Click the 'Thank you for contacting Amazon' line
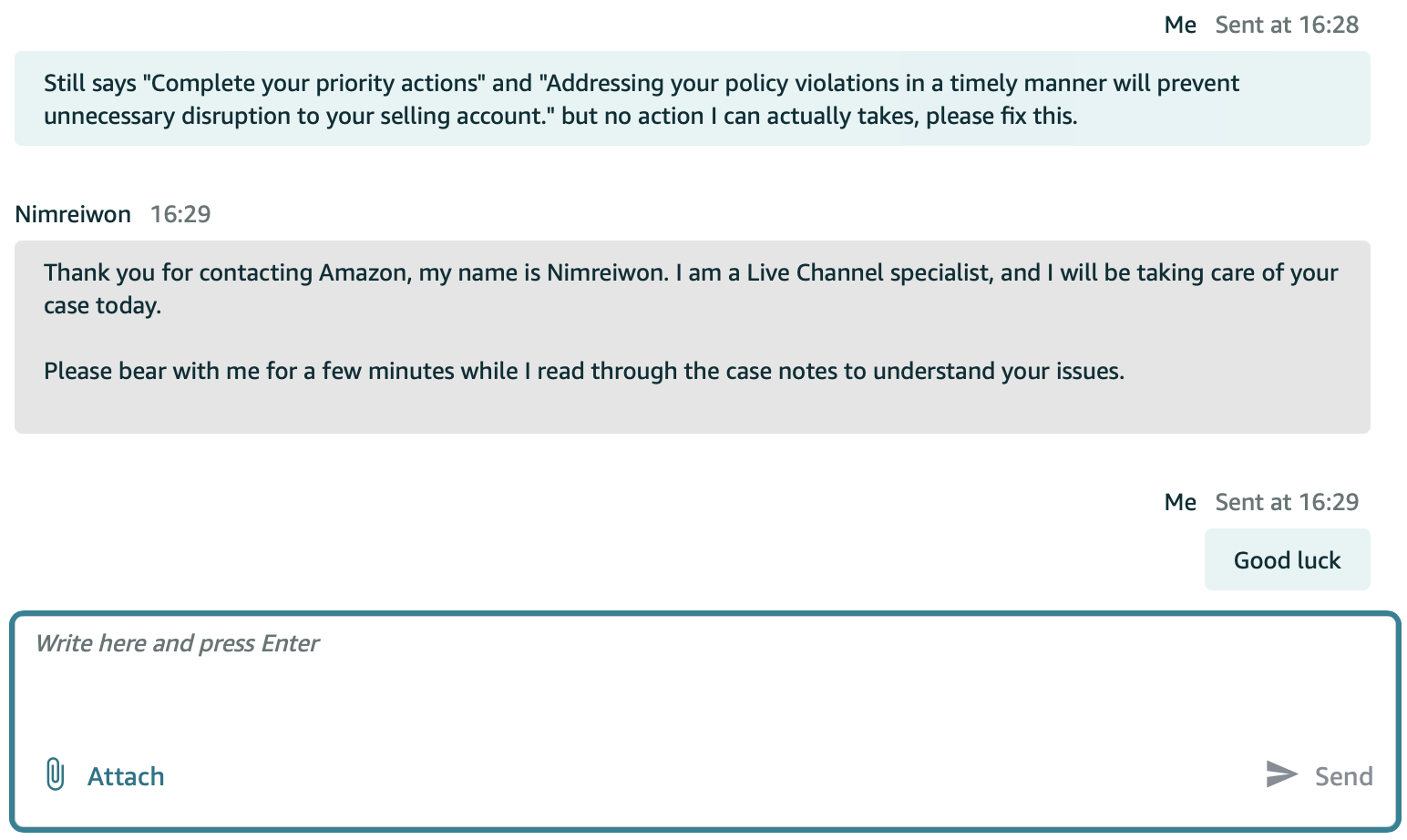Screen dimensions: 1407x840 coord(226,272)
